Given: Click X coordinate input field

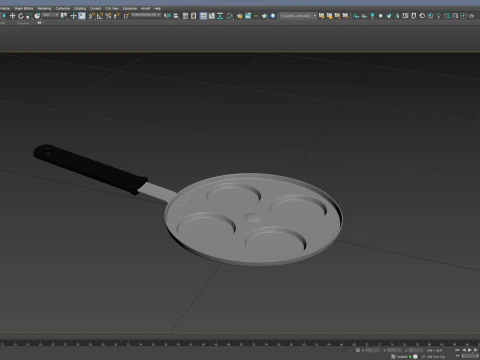Looking at the screenshot, I should (373, 350).
